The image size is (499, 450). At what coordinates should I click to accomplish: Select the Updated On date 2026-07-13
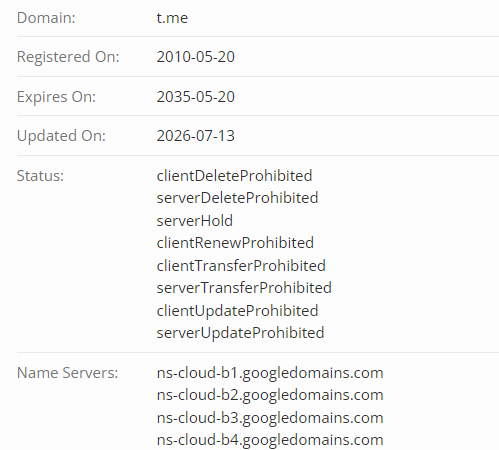point(196,136)
